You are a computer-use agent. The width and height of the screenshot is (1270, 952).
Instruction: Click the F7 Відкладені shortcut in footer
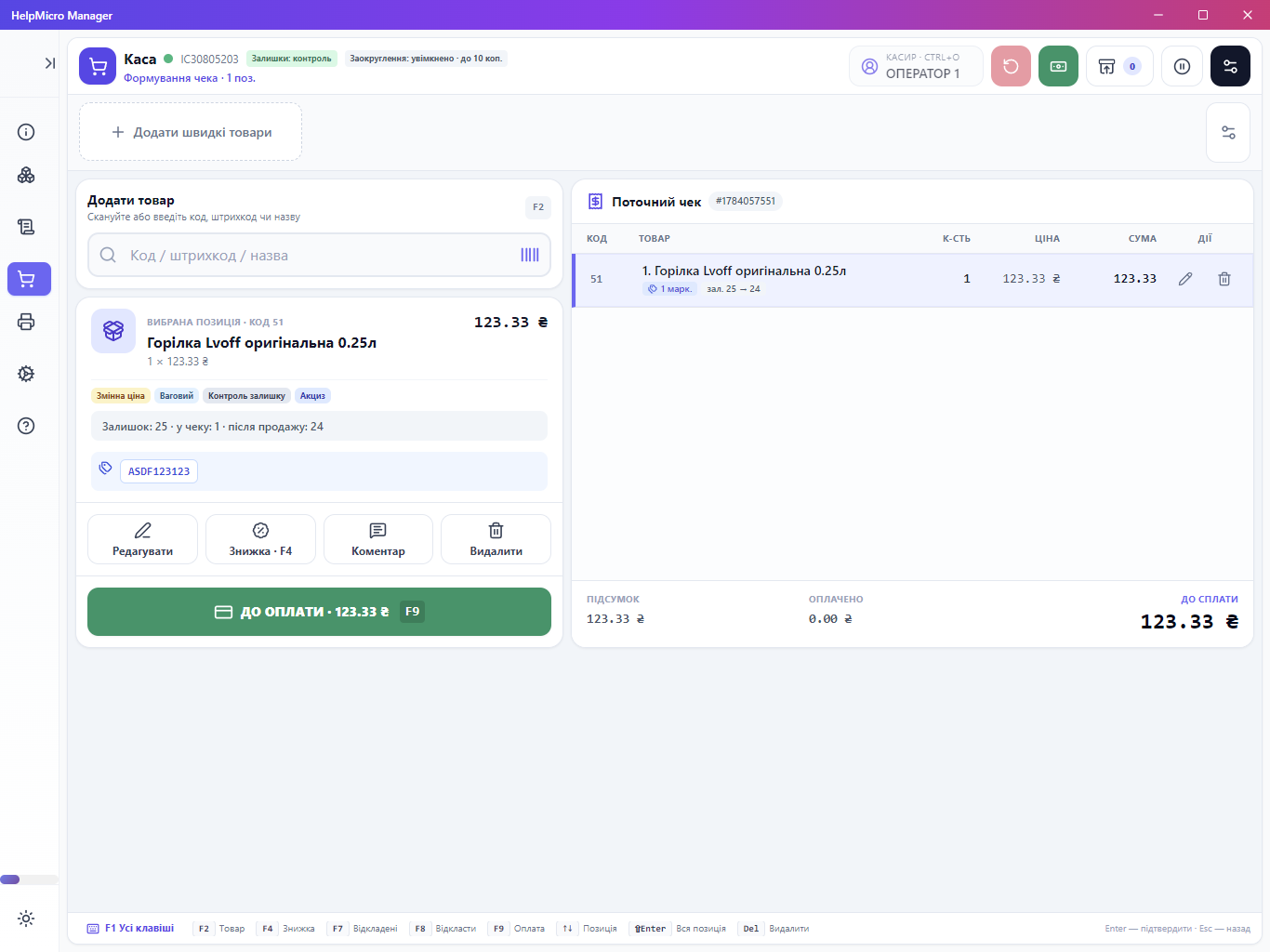pos(364,928)
